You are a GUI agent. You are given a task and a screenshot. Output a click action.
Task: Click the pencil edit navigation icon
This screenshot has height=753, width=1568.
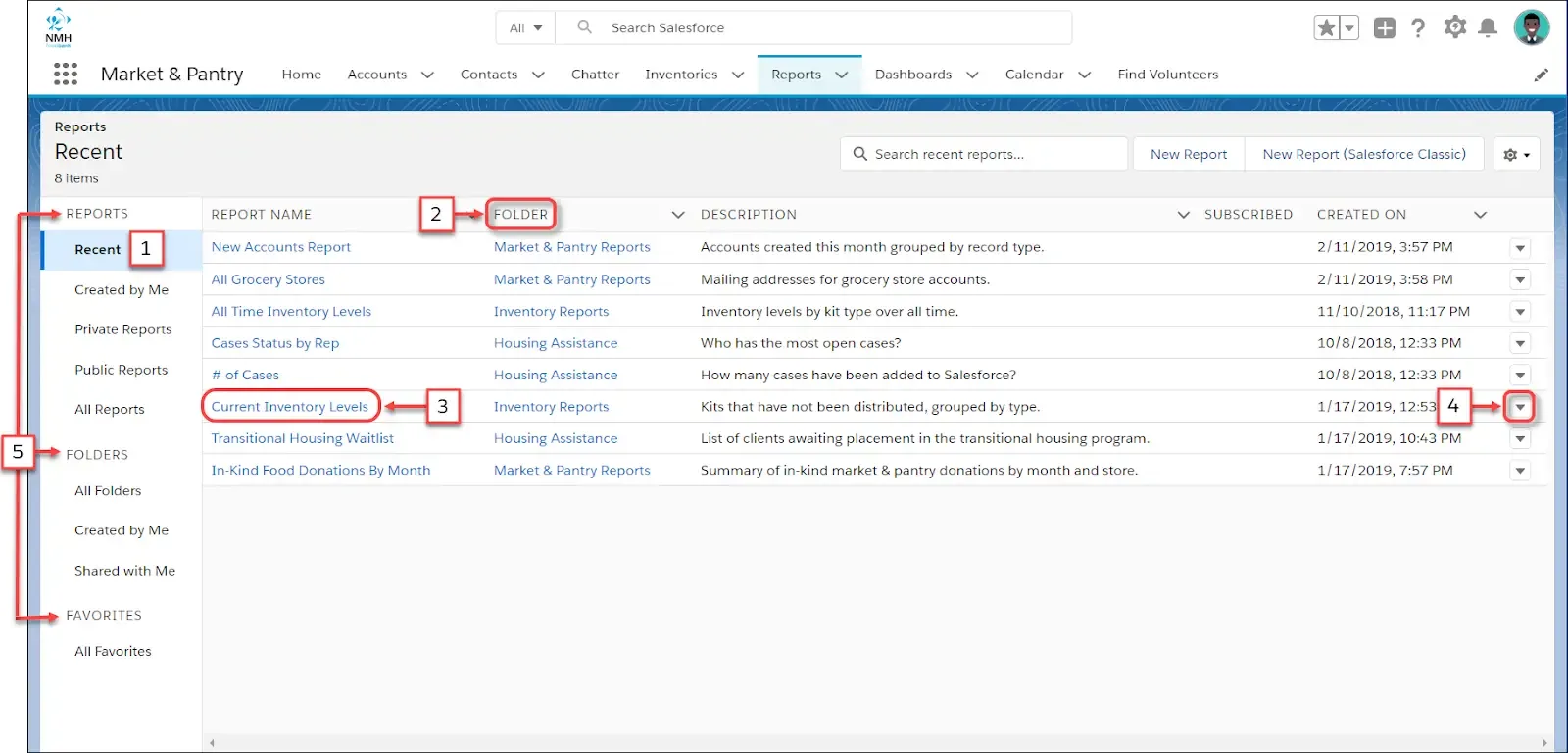(1542, 75)
